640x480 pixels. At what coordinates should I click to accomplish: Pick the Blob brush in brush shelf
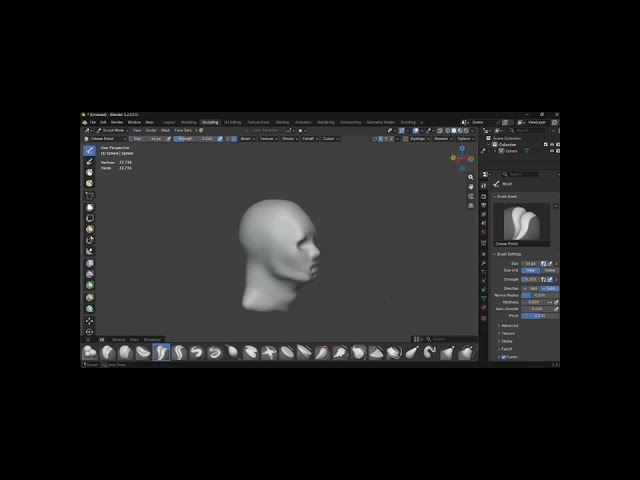(89, 352)
